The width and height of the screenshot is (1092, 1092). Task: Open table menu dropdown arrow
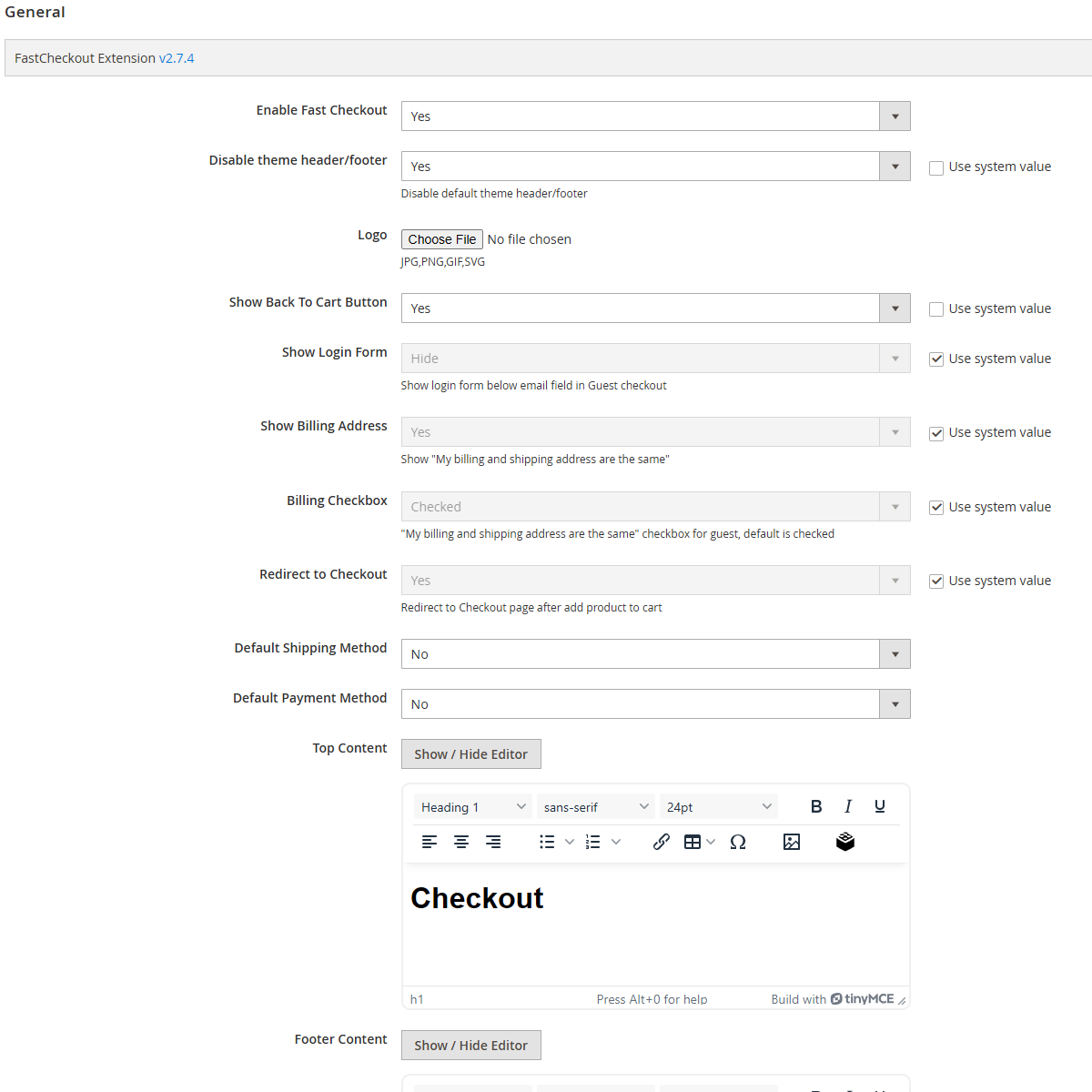point(712,842)
